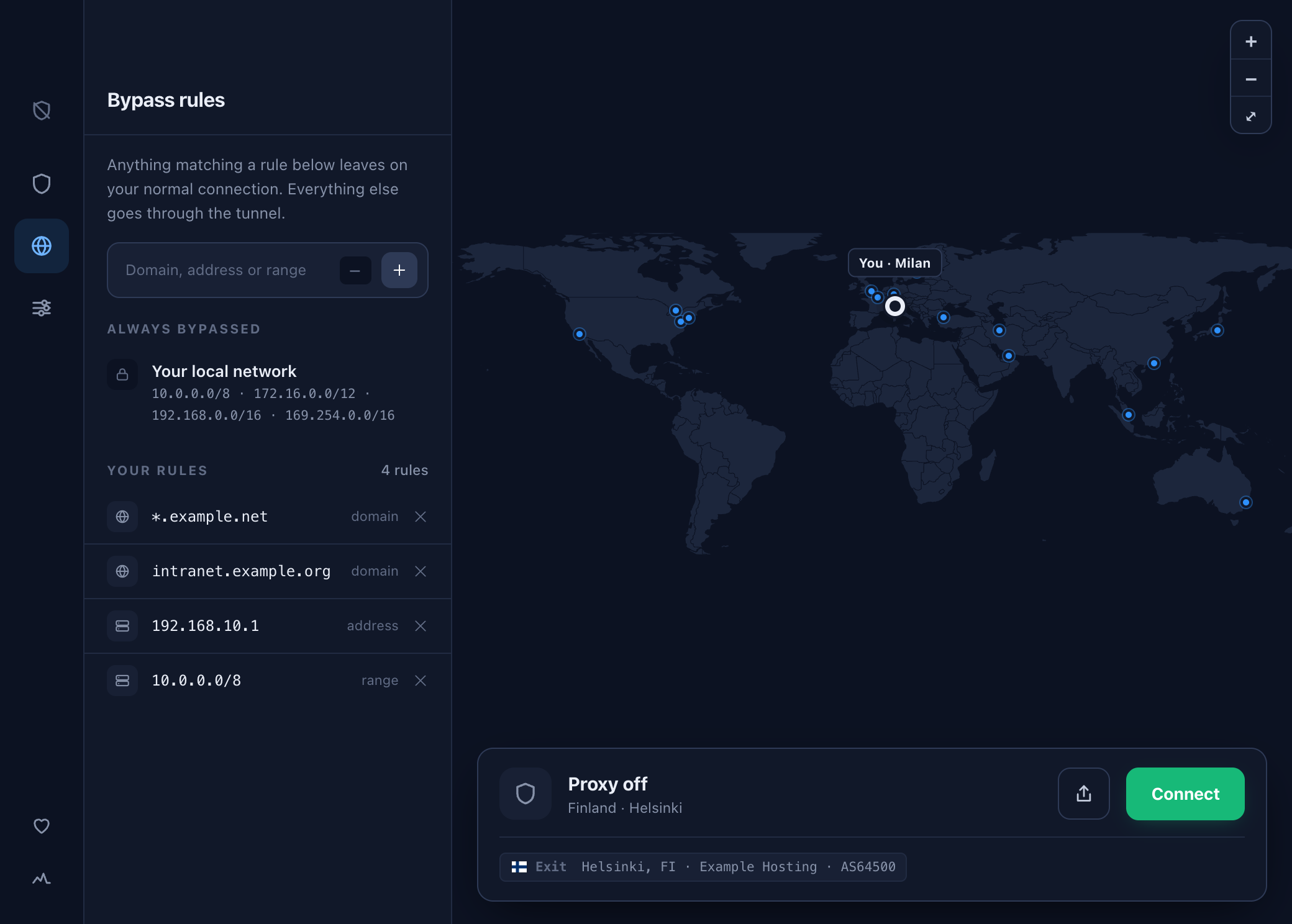Select the Japan server marker on map
1292x924 pixels.
1217,330
